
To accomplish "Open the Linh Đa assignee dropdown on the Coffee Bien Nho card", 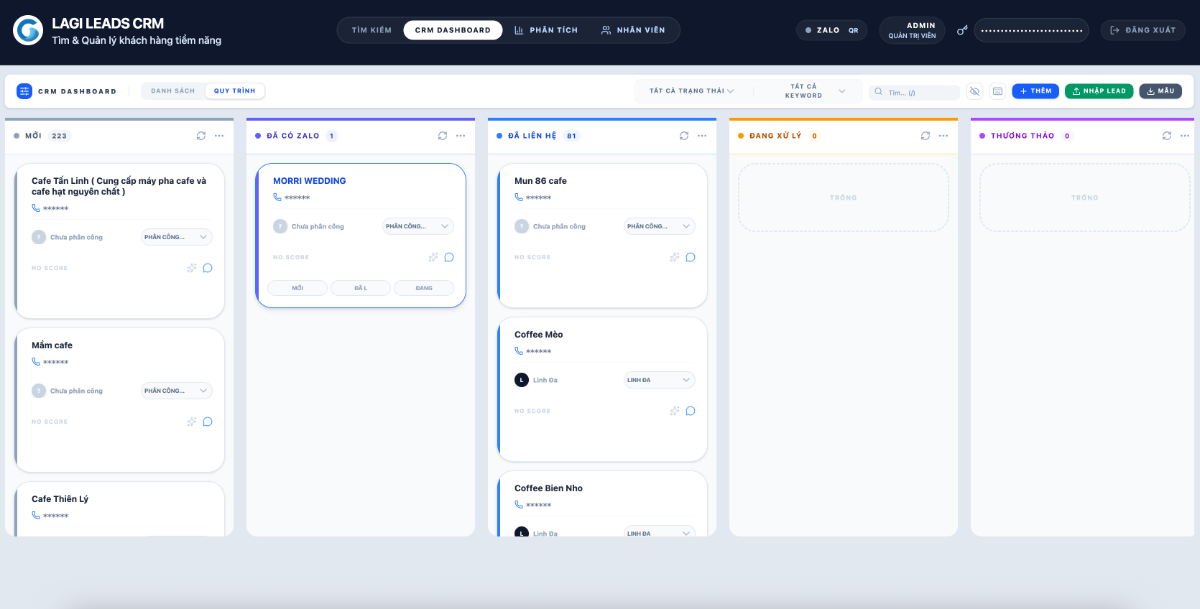I will tap(659, 533).
